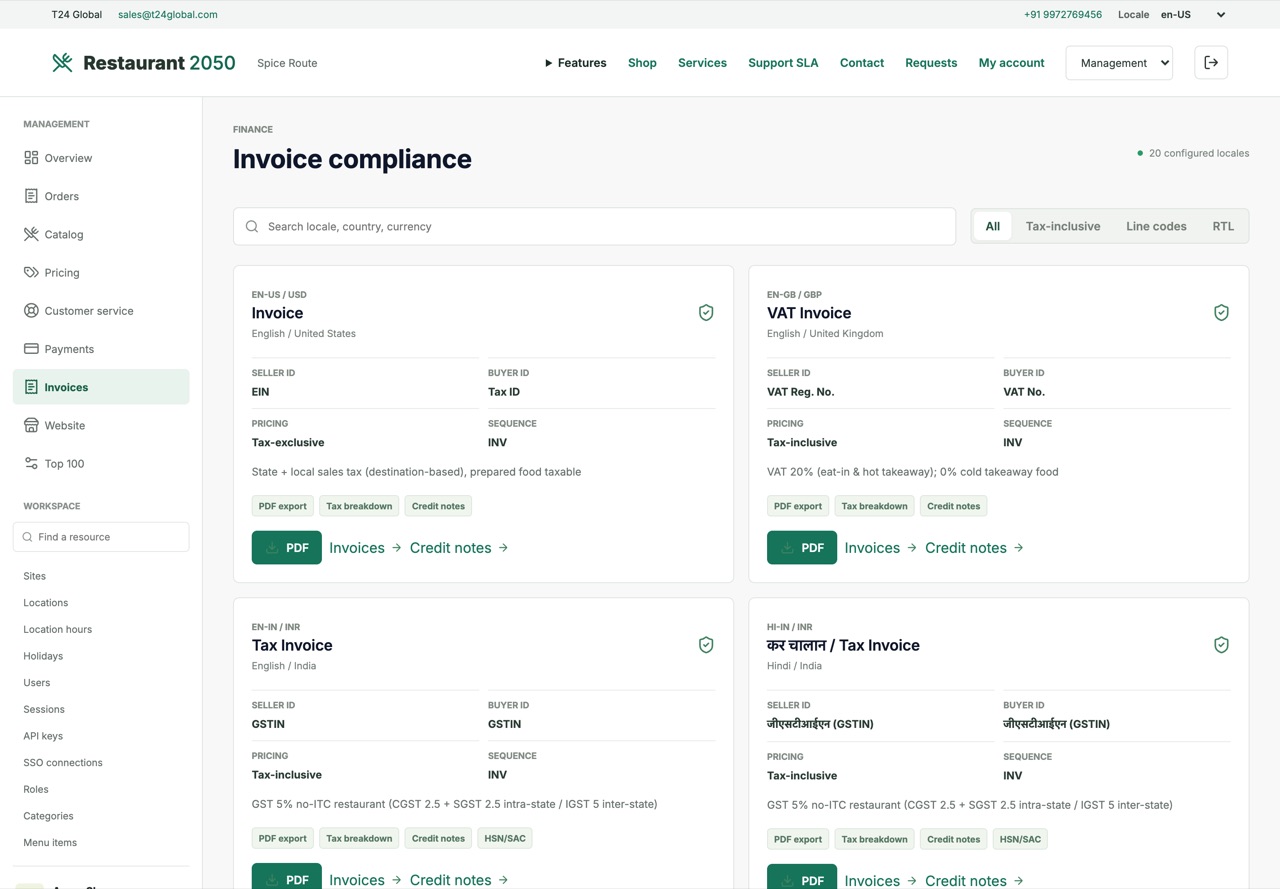1280x889 pixels.
Task: Click the sales@t24global.com email link
Action: coord(168,15)
